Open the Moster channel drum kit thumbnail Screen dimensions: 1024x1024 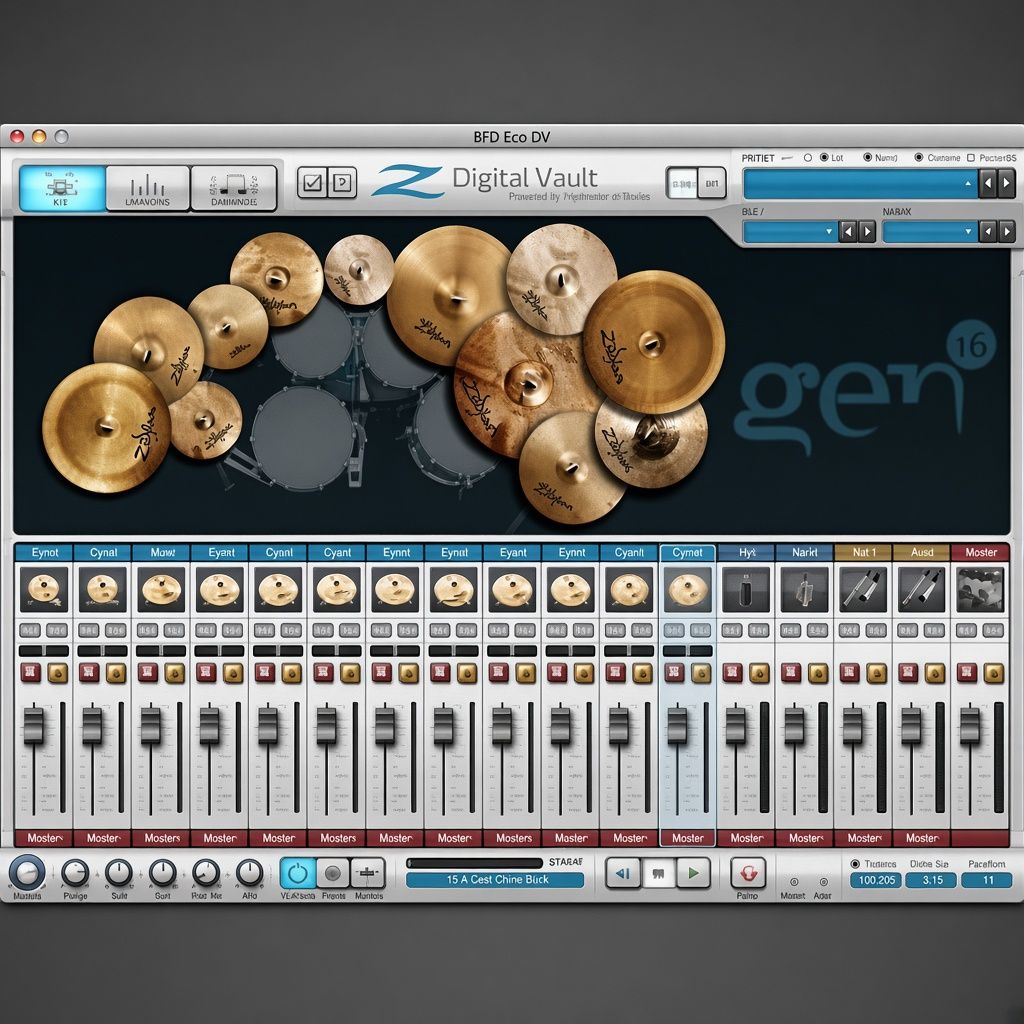pyautogui.click(x=980, y=589)
